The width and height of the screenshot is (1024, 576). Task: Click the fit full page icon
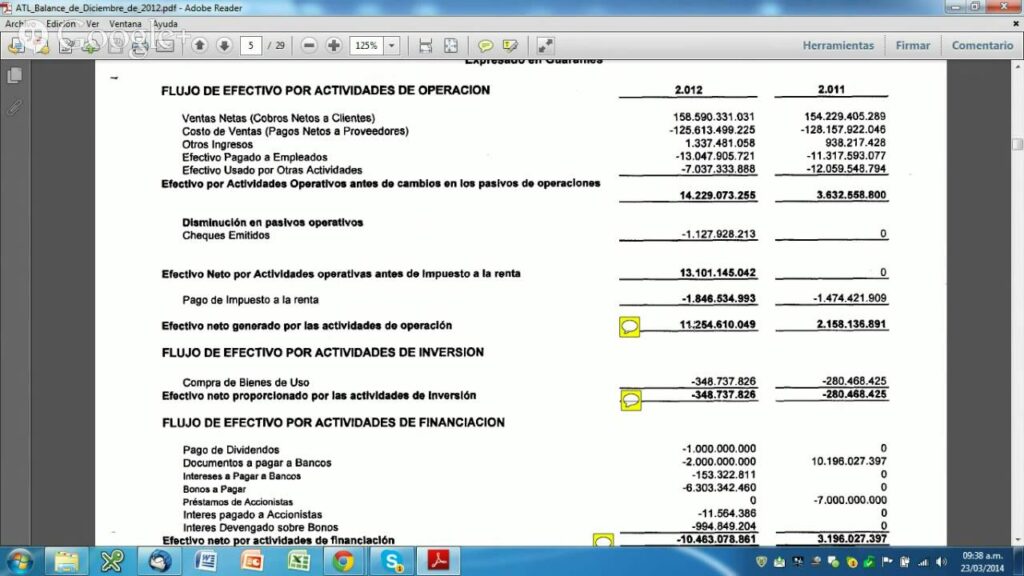click(451, 45)
